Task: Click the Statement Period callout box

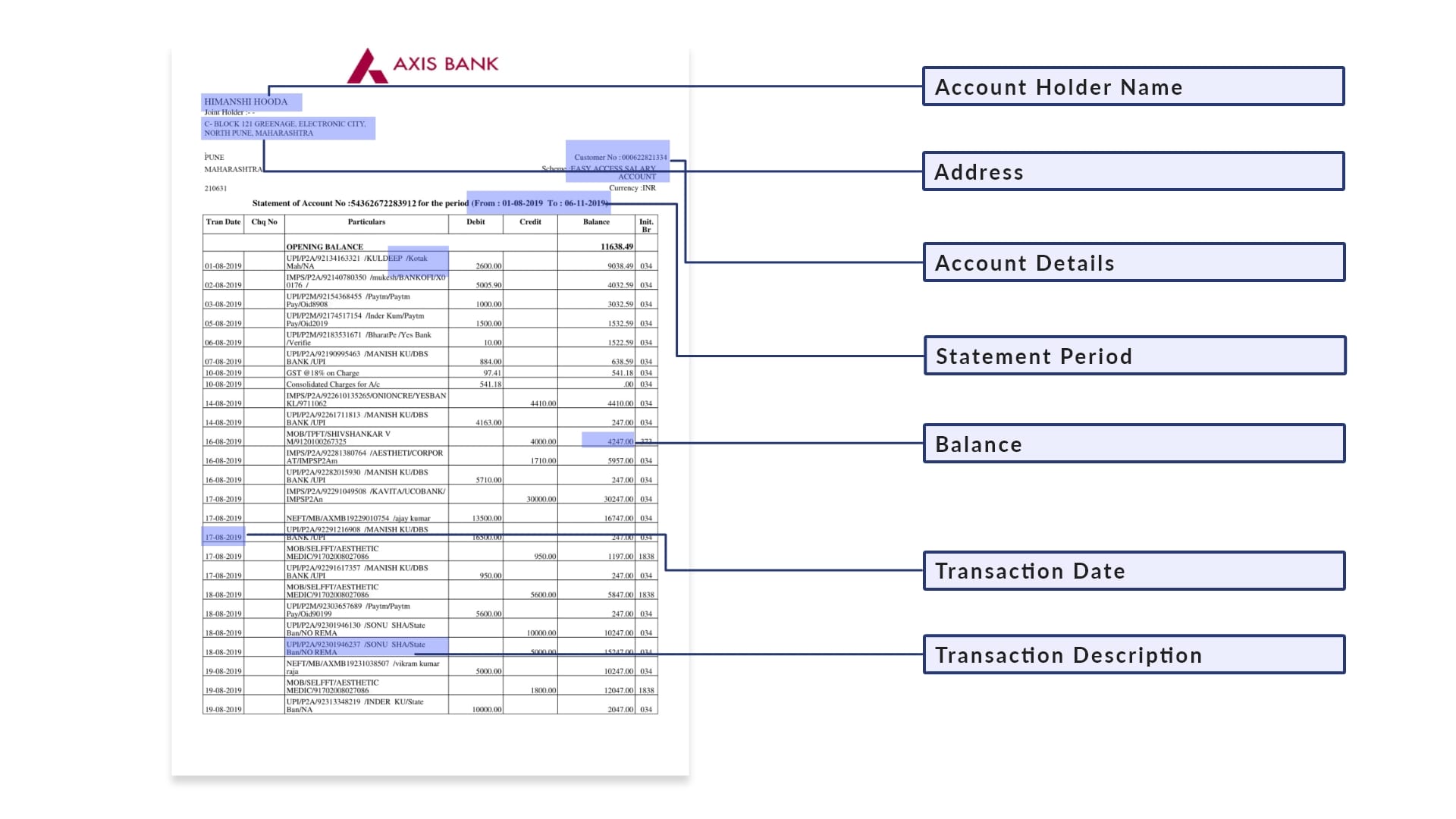Action: coord(1133,355)
